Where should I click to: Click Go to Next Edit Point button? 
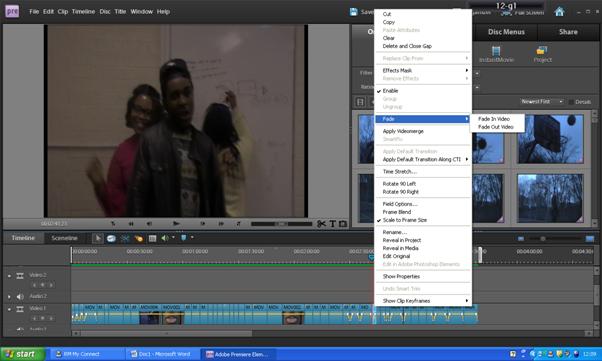[238, 224]
